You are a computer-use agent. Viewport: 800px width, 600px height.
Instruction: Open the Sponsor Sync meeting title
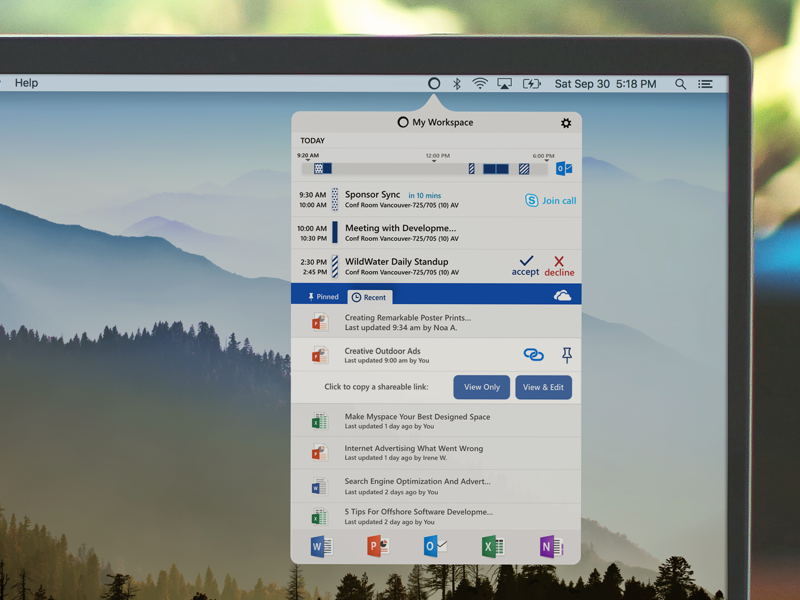tap(372, 194)
